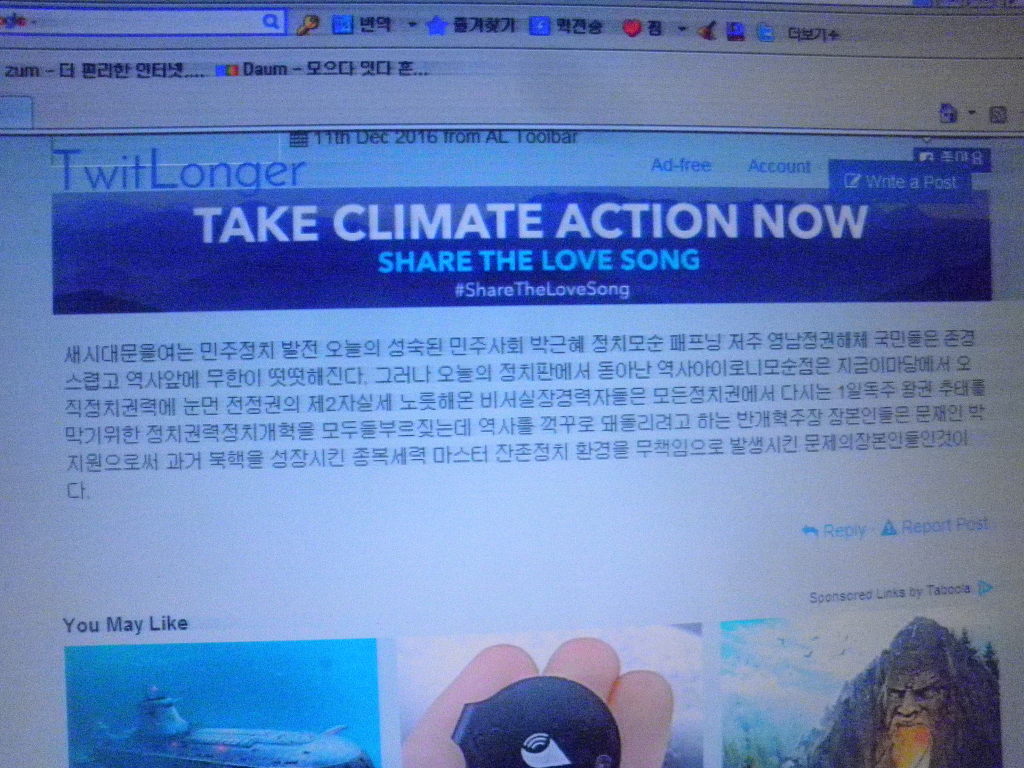The height and width of the screenshot is (768, 1024).
Task: Click Reply under the post
Action: 834,530
